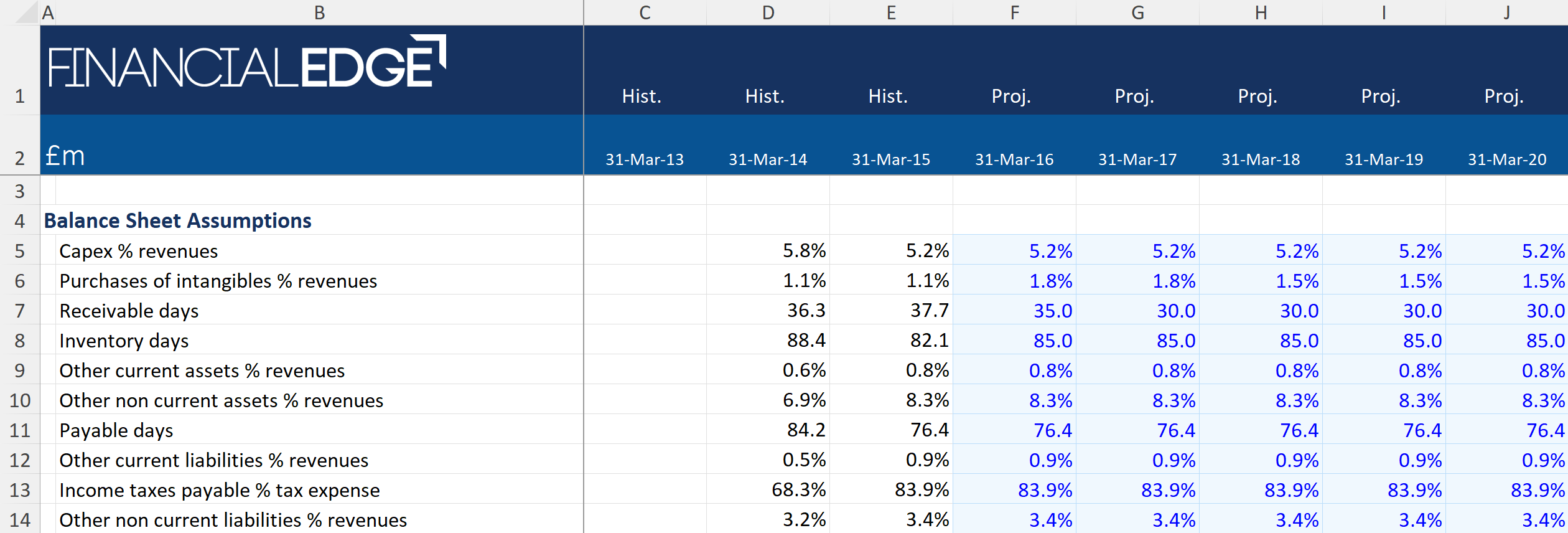Select Income taxes payable 68.3% cell
The image size is (1568, 533).
pos(768,489)
